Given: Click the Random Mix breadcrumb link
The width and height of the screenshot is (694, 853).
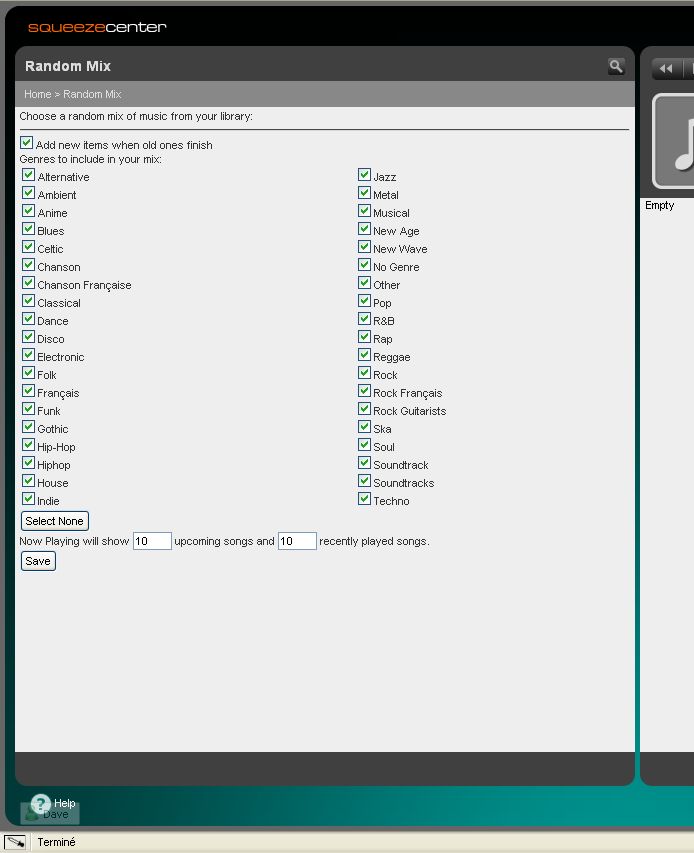Looking at the screenshot, I should (92, 94).
